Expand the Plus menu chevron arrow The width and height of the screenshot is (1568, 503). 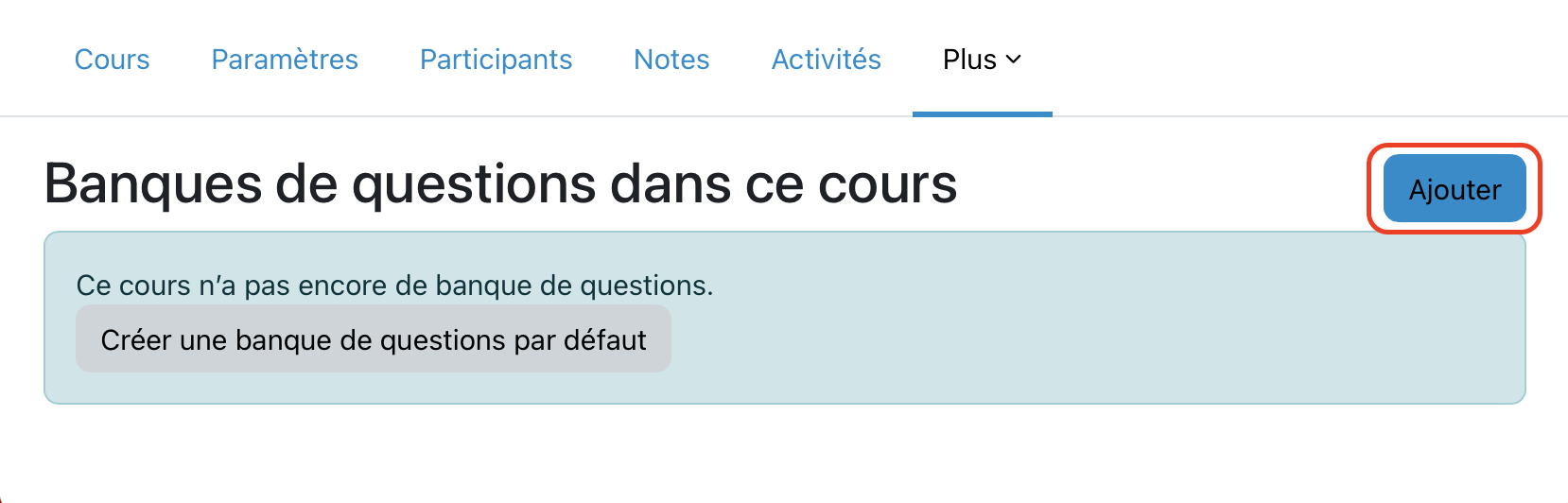pos(1014,60)
